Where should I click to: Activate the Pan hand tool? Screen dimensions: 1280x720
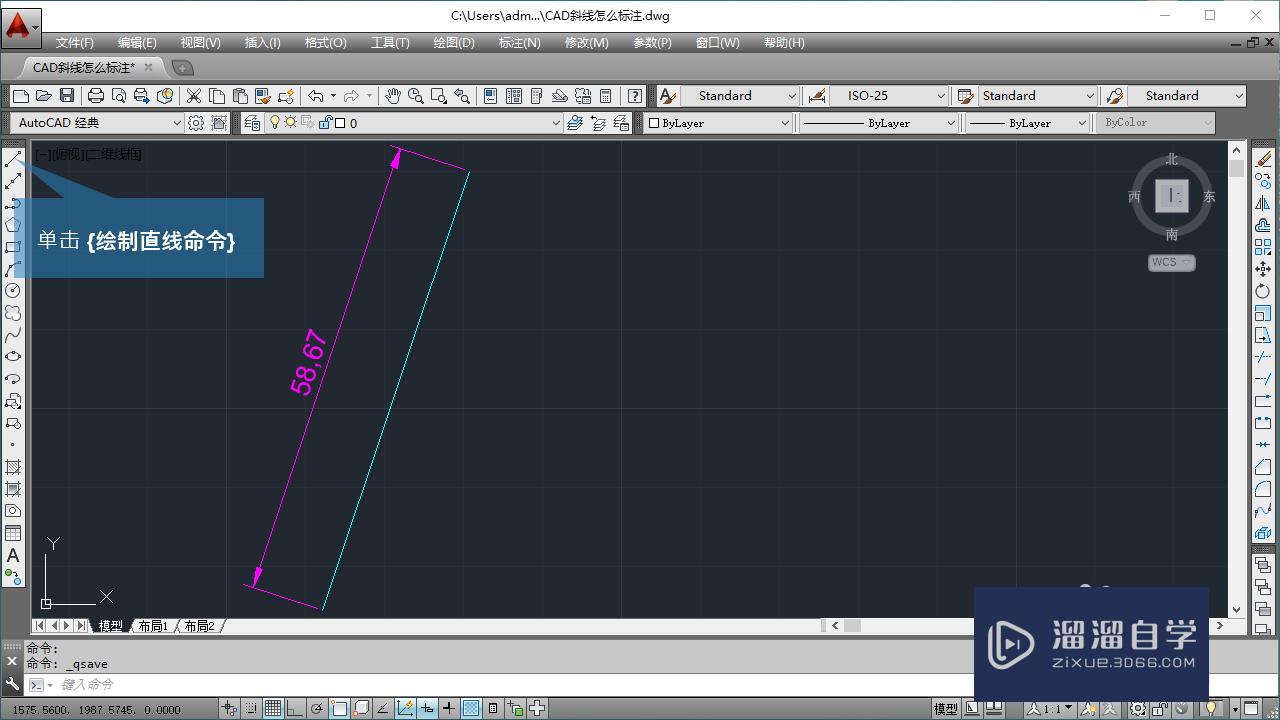[x=393, y=96]
